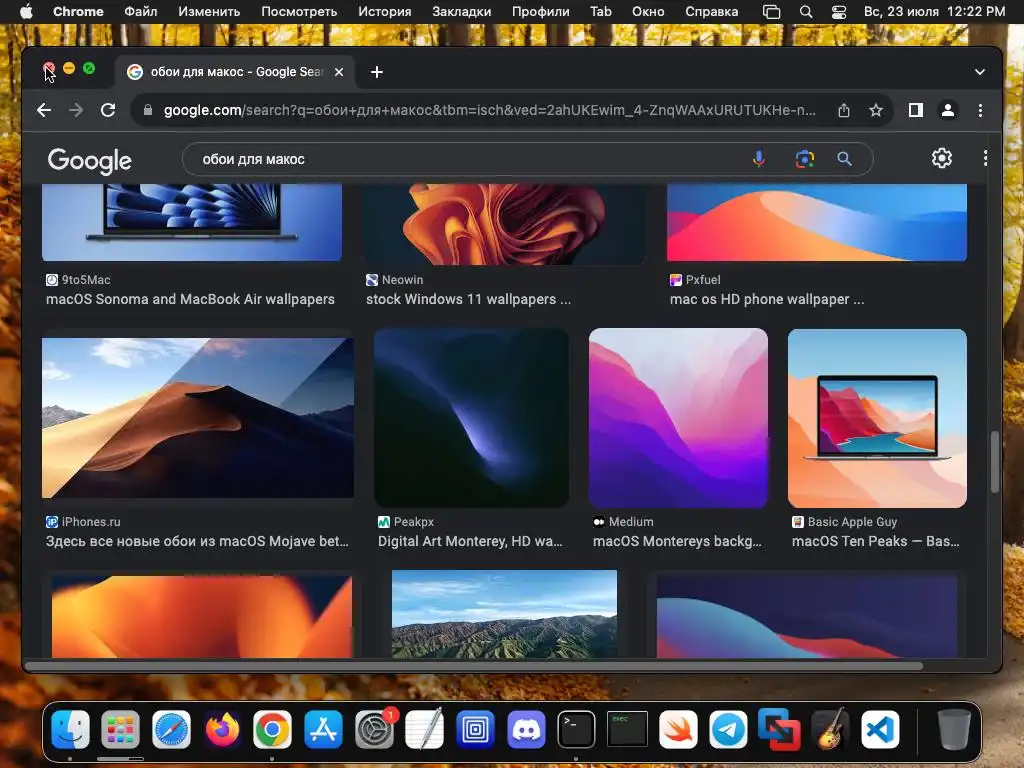This screenshot has width=1024, height=768.
Task: Open stock Windows 11 wallpapers result
Action: (x=468, y=299)
